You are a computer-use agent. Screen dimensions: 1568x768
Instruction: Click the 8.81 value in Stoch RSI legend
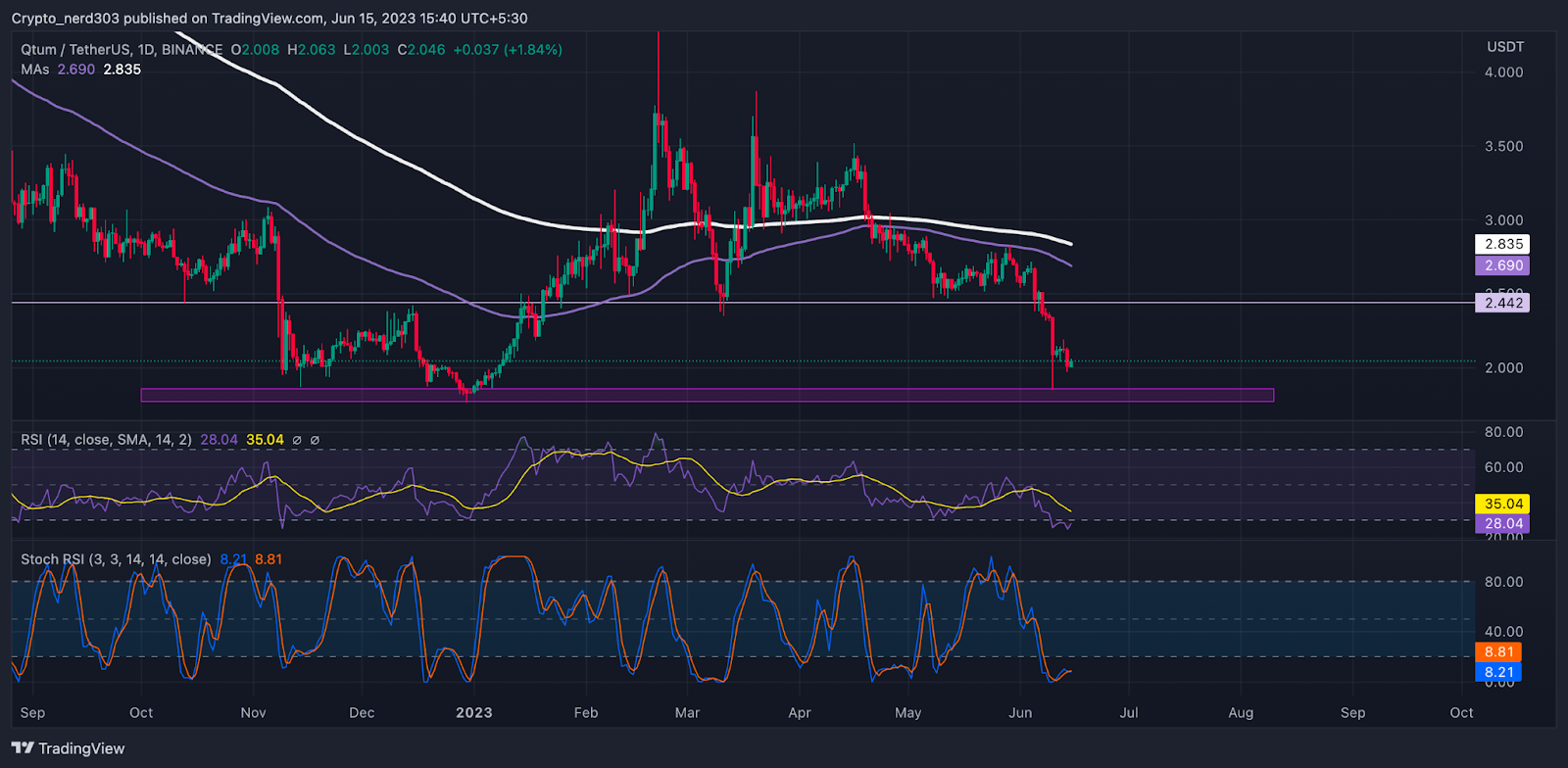269,559
